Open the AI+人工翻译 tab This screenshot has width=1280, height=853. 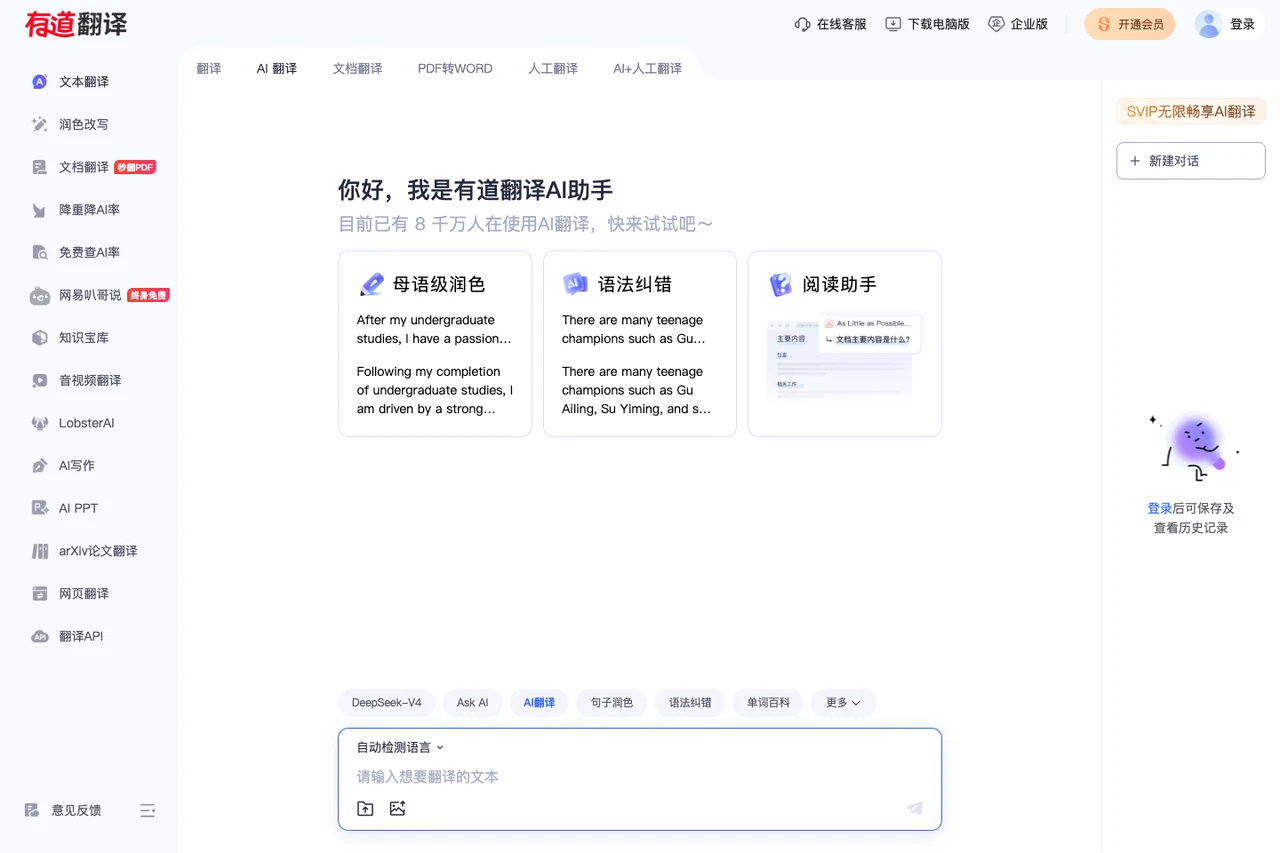coord(647,69)
